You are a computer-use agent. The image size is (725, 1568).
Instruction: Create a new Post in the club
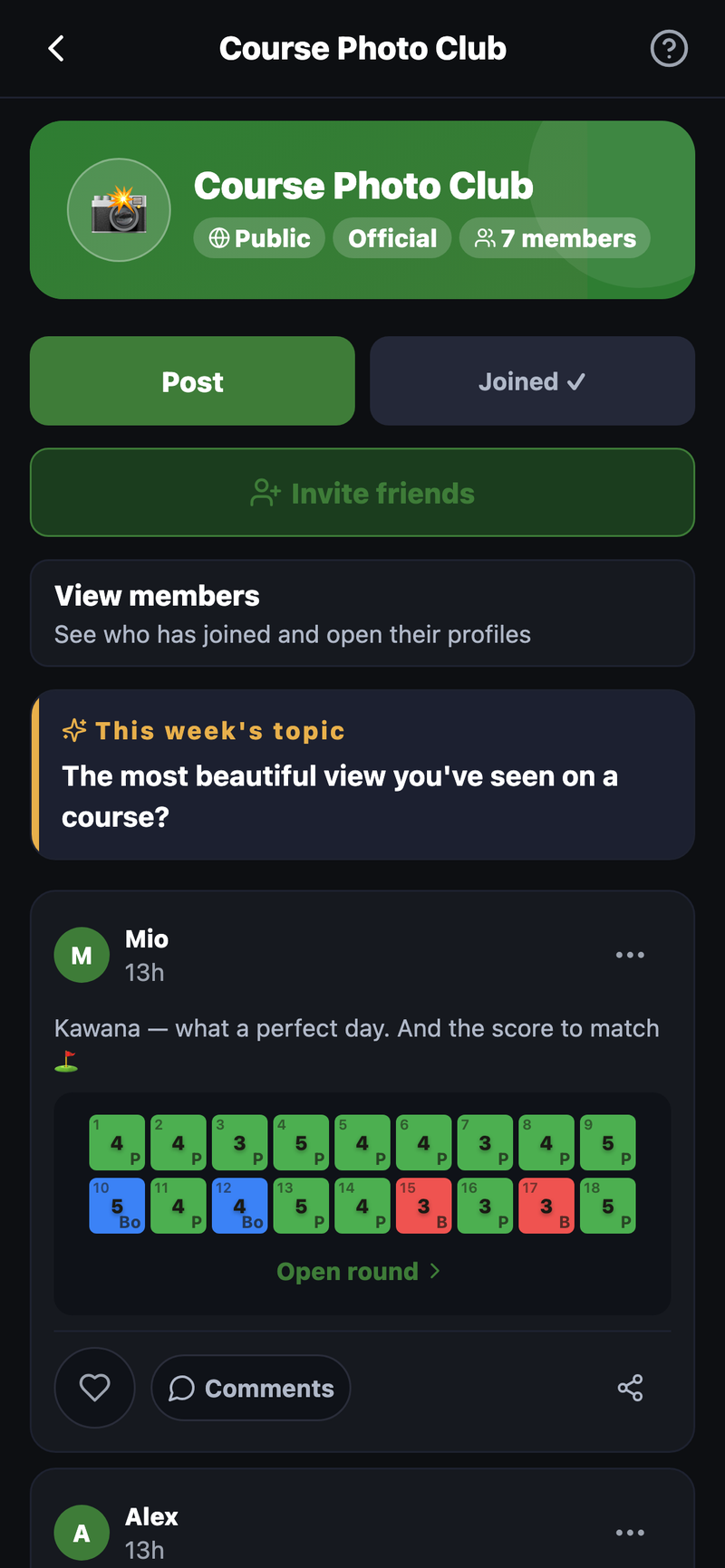[x=192, y=381]
